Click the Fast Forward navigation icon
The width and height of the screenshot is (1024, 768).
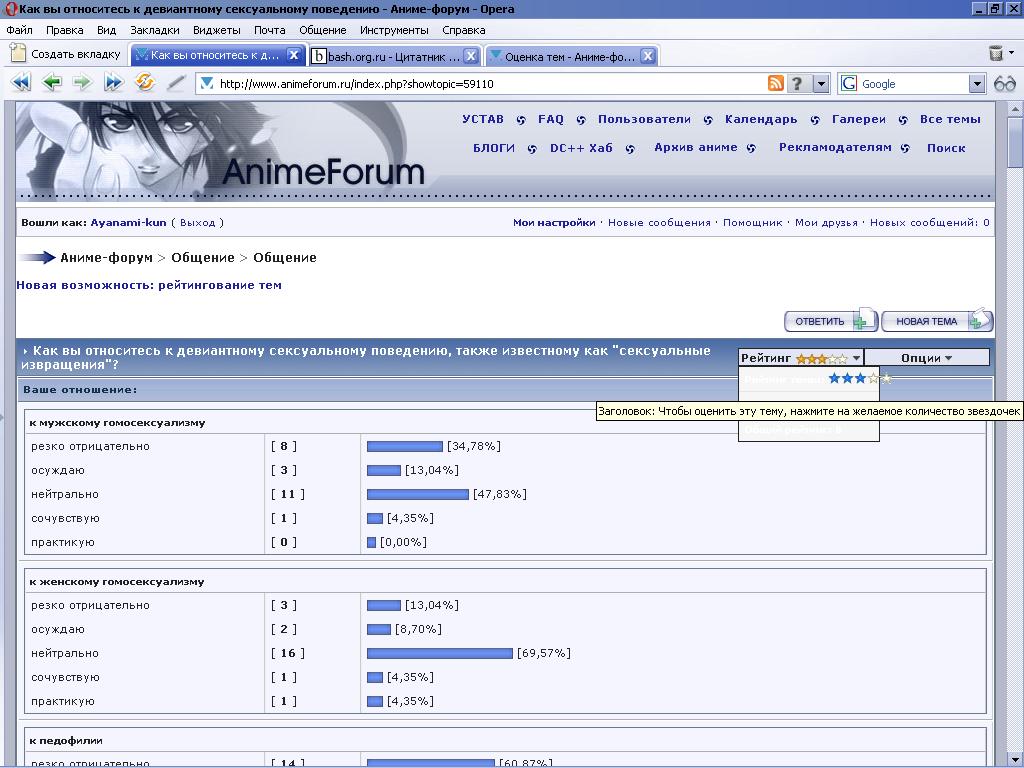coord(114,83)
